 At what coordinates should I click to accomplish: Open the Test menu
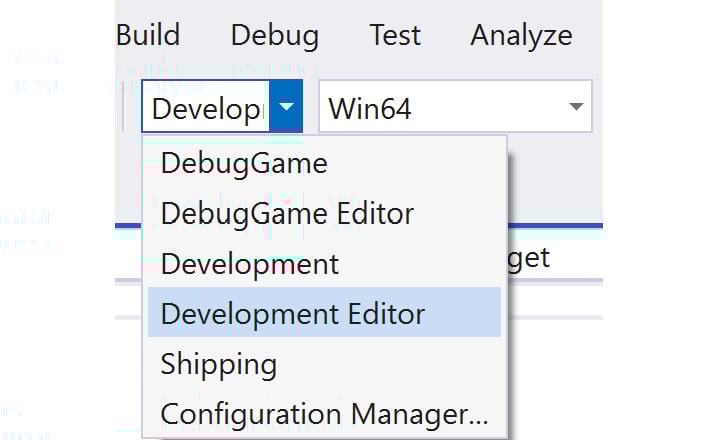[x=395, y=35]
